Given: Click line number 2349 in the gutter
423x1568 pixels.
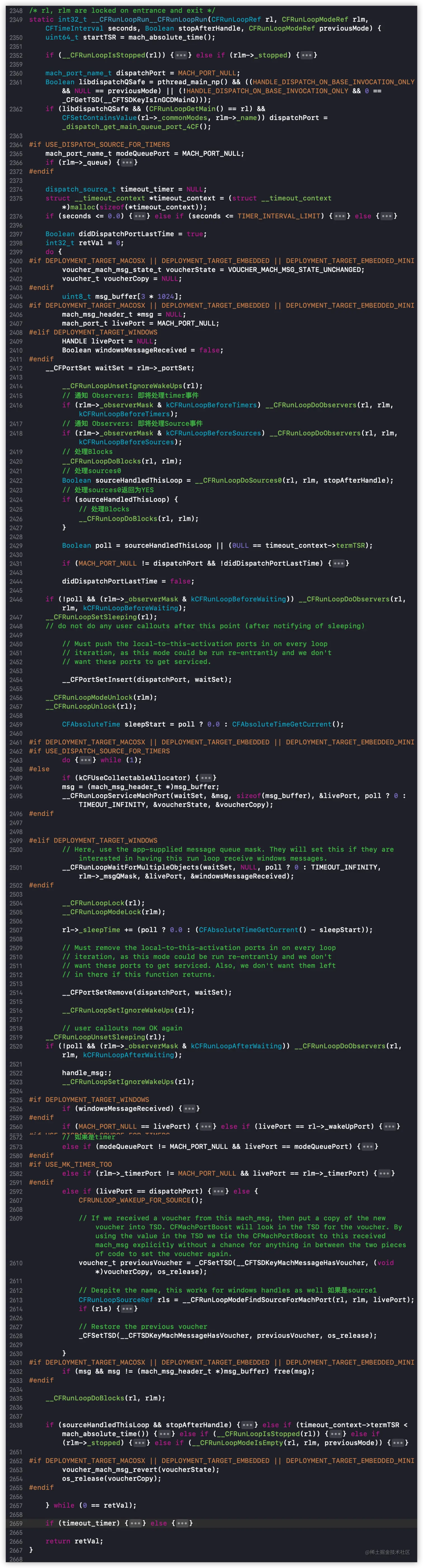Looking at the screenshot, I should (x=16, y=20).
